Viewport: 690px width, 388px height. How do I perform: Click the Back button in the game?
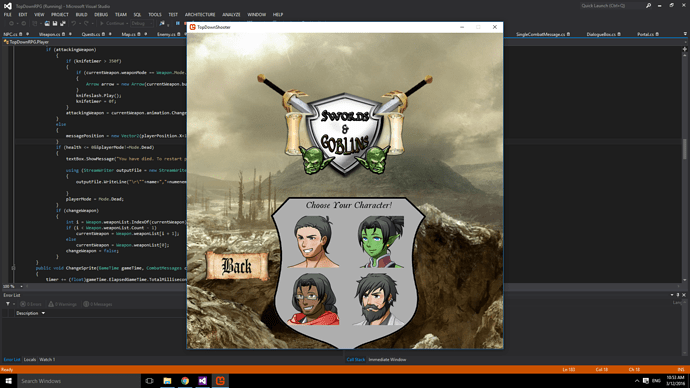(237, 266)
